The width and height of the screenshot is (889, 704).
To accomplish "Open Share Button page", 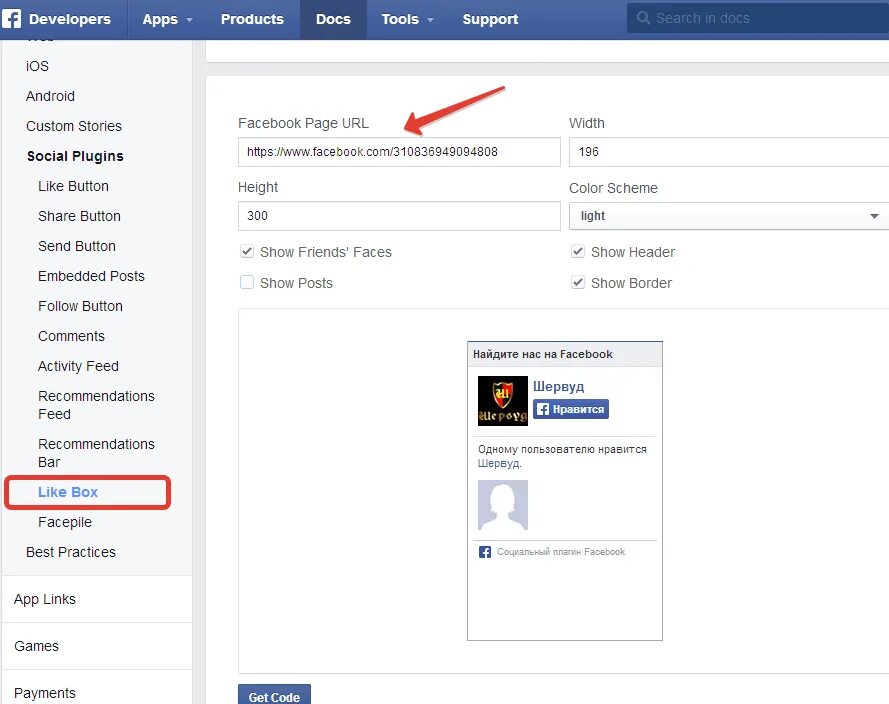I will [x=79, y=217].
